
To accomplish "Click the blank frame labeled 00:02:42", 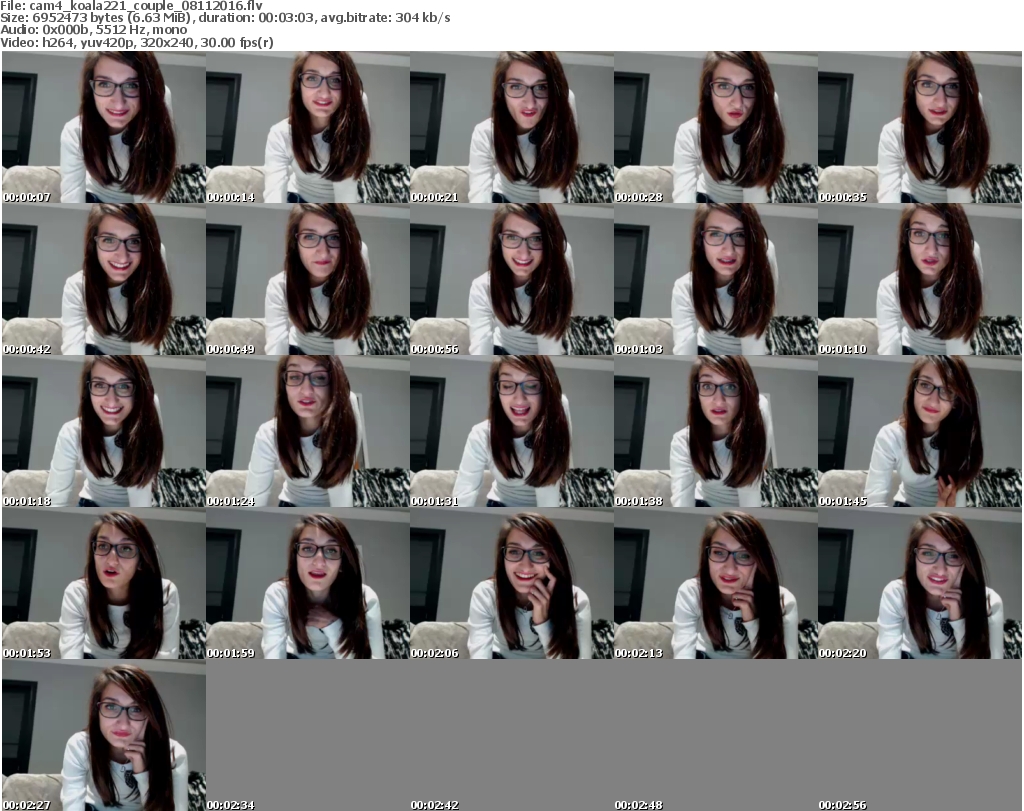I will click(x=511, y=735).
